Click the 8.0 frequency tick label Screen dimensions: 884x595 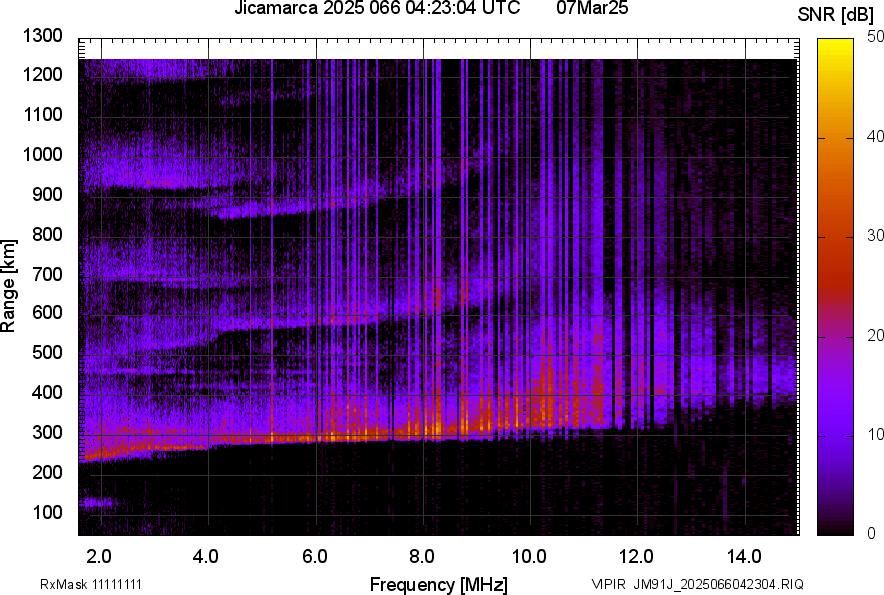421,556
